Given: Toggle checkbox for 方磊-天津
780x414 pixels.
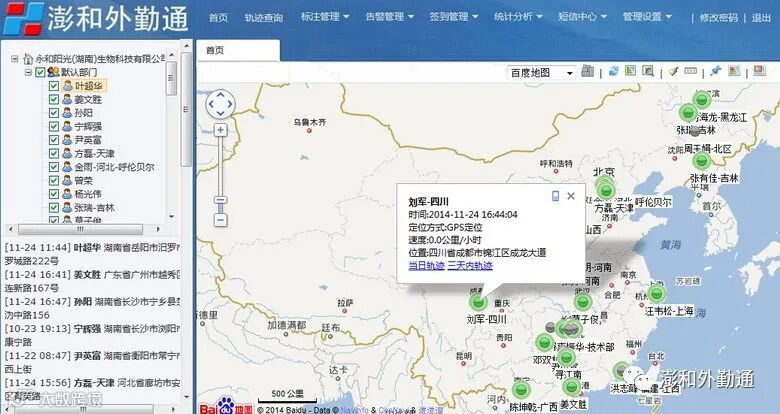Looking at the screenshot, I should [x=54, y=153].
